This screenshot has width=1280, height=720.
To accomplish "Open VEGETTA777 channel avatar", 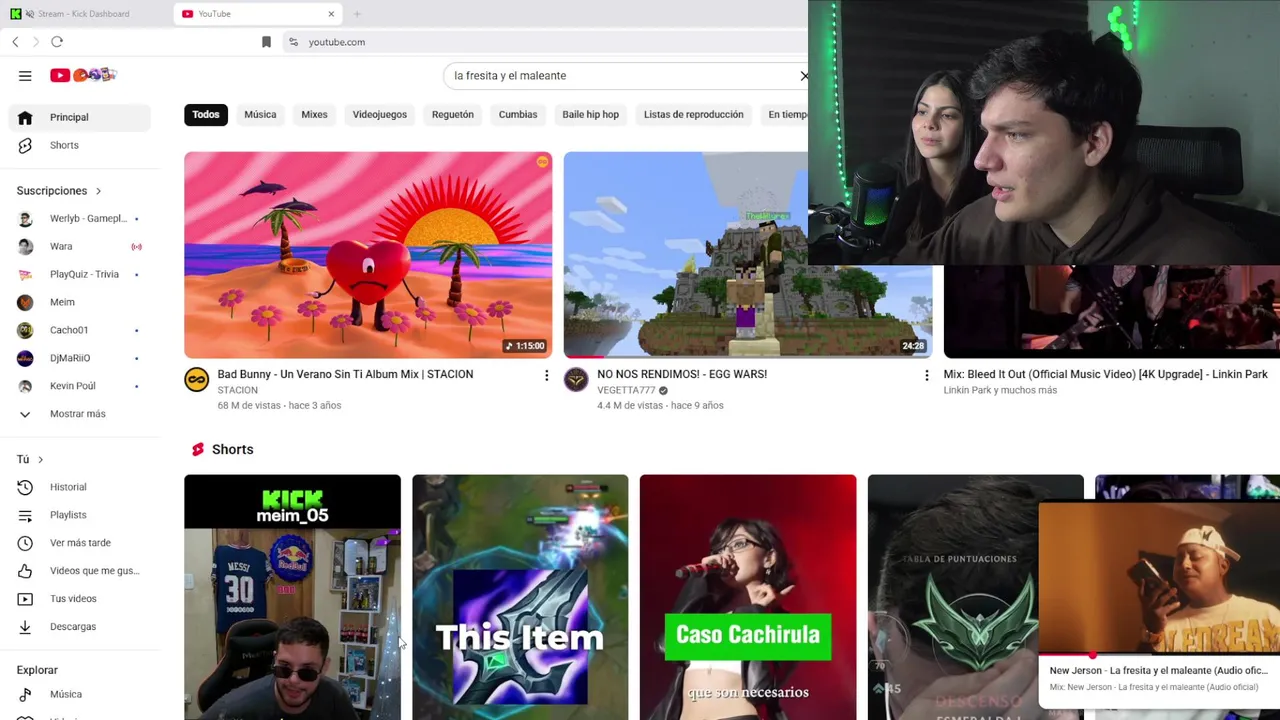I will pos(576,380).
